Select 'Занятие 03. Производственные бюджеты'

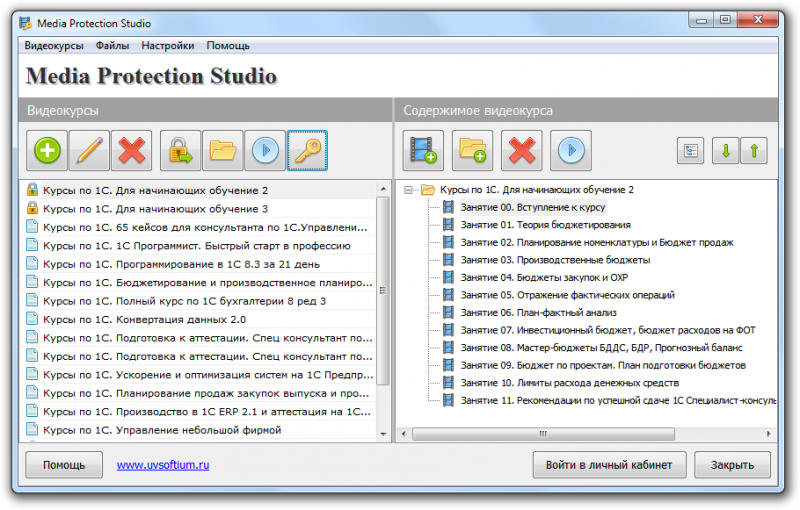coord(555,260)
